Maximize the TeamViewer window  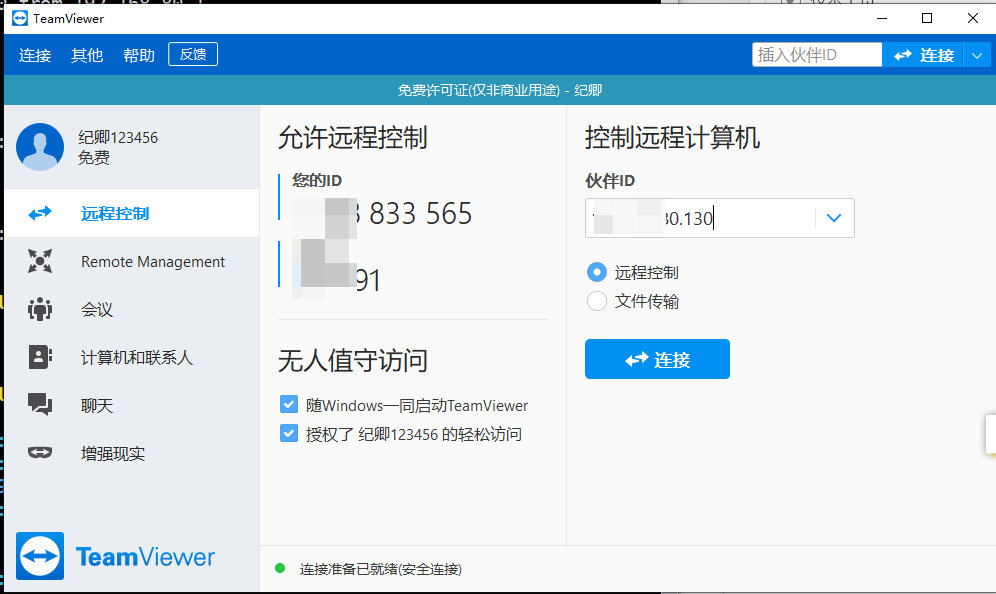927,18
